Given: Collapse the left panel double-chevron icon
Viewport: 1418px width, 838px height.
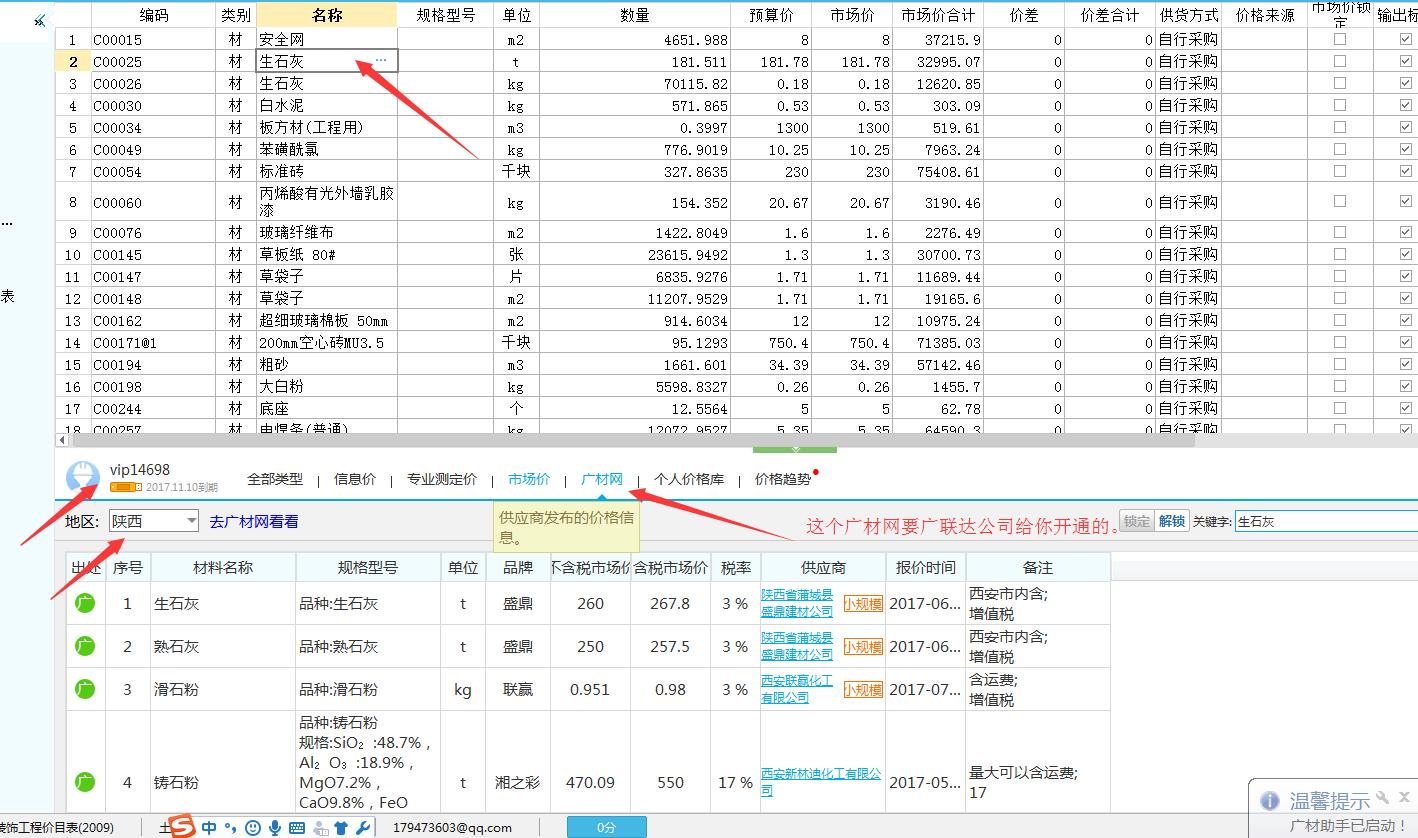Looking at the screenshot, I should pos(40,20).
